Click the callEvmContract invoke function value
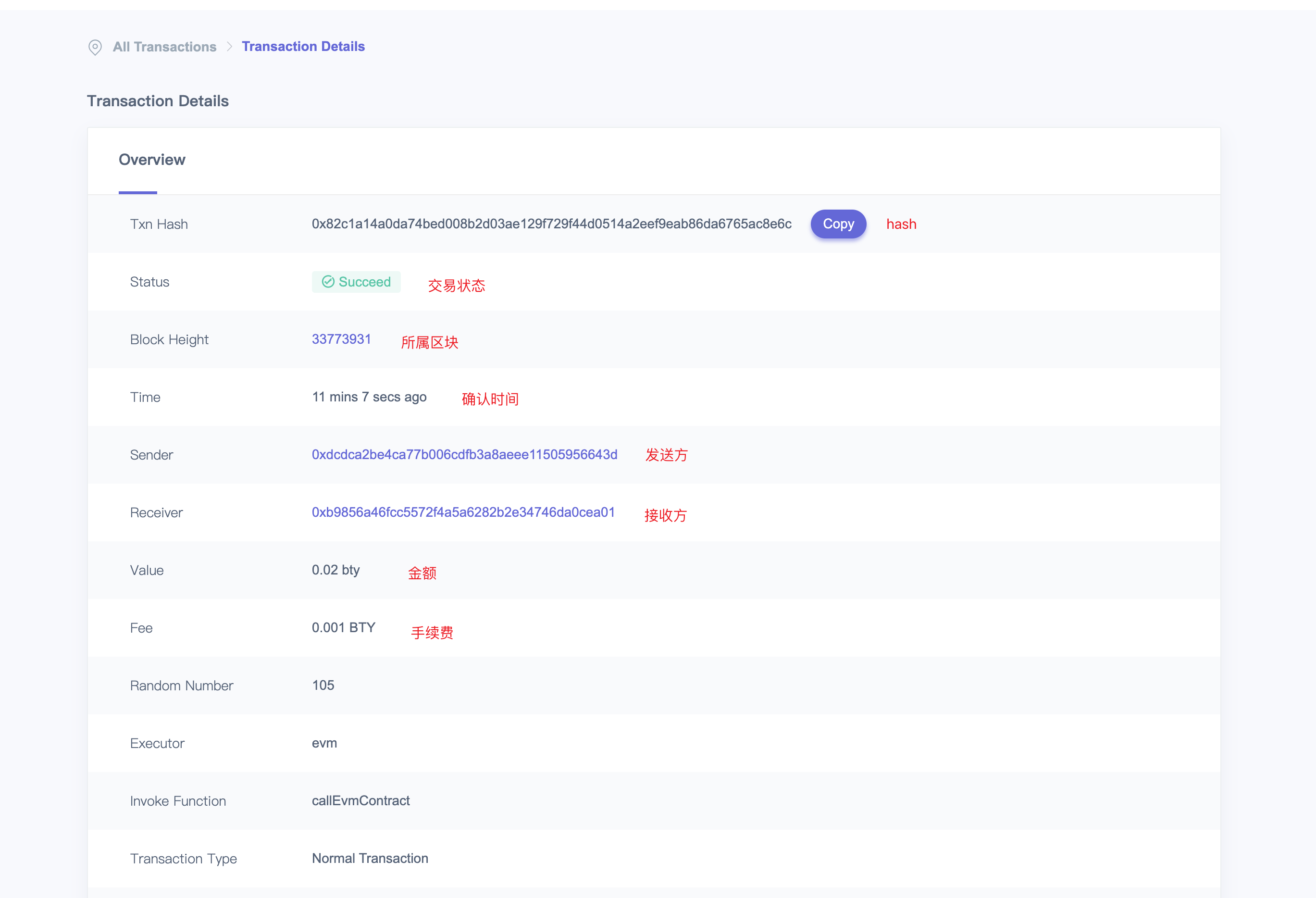 pos(360,800)
